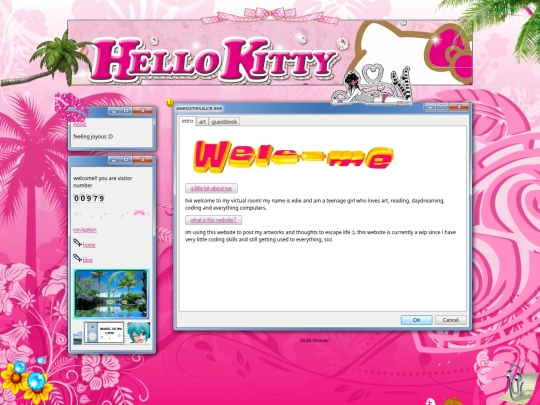540x405 pixels.
Task: Click the visitor counter 00979
Action: 89,198
